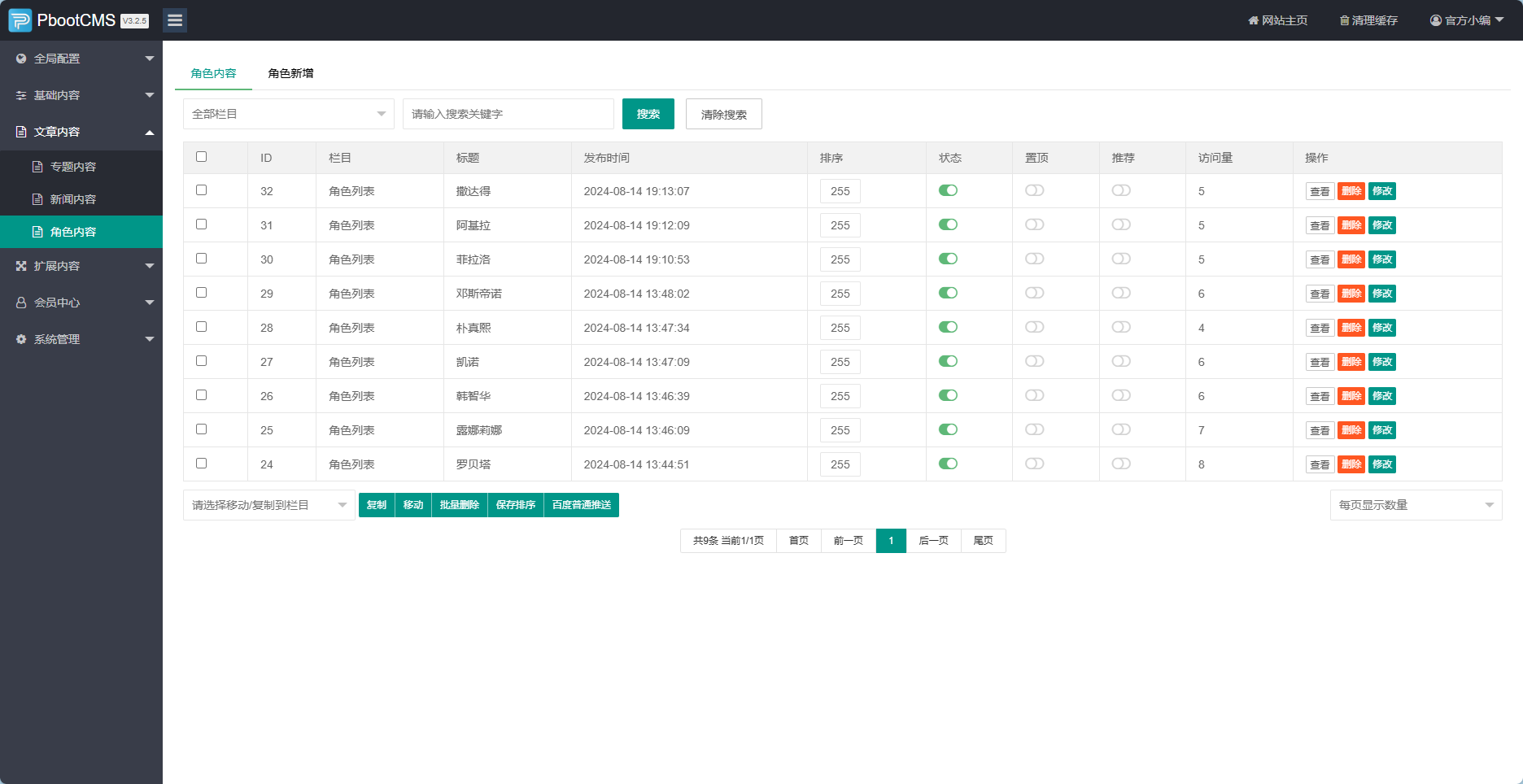Click the 批量删除 button
Viewport: 1523px width, 784px height.
460,505
